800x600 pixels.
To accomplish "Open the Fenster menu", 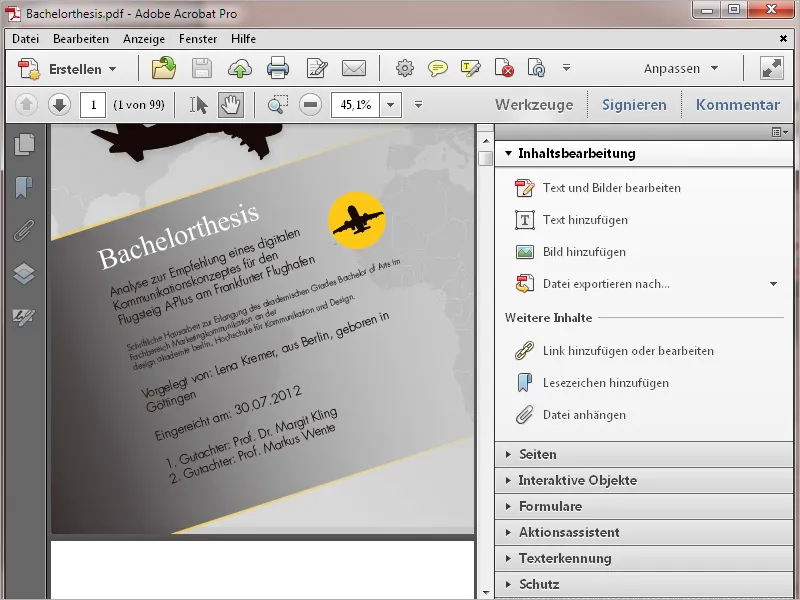I will pos(198,39).
